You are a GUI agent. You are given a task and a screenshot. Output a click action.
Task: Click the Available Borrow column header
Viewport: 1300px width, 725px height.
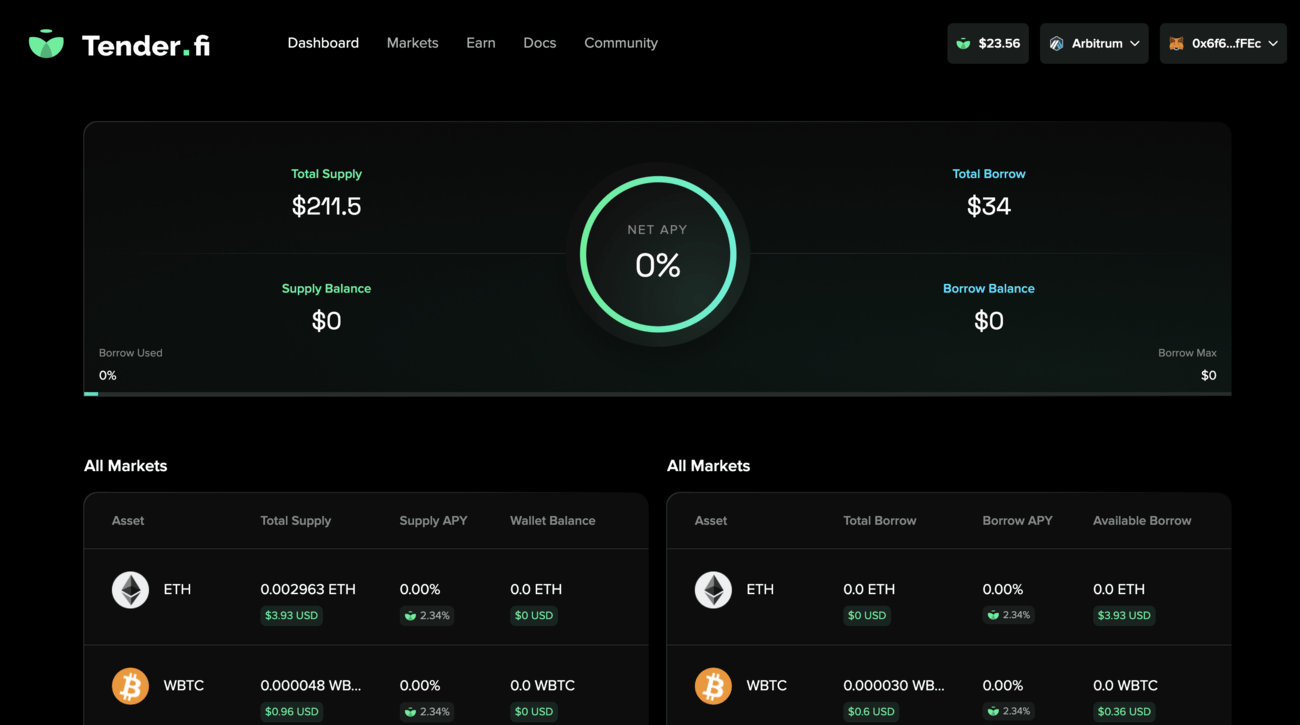(x=1142, y=521)
